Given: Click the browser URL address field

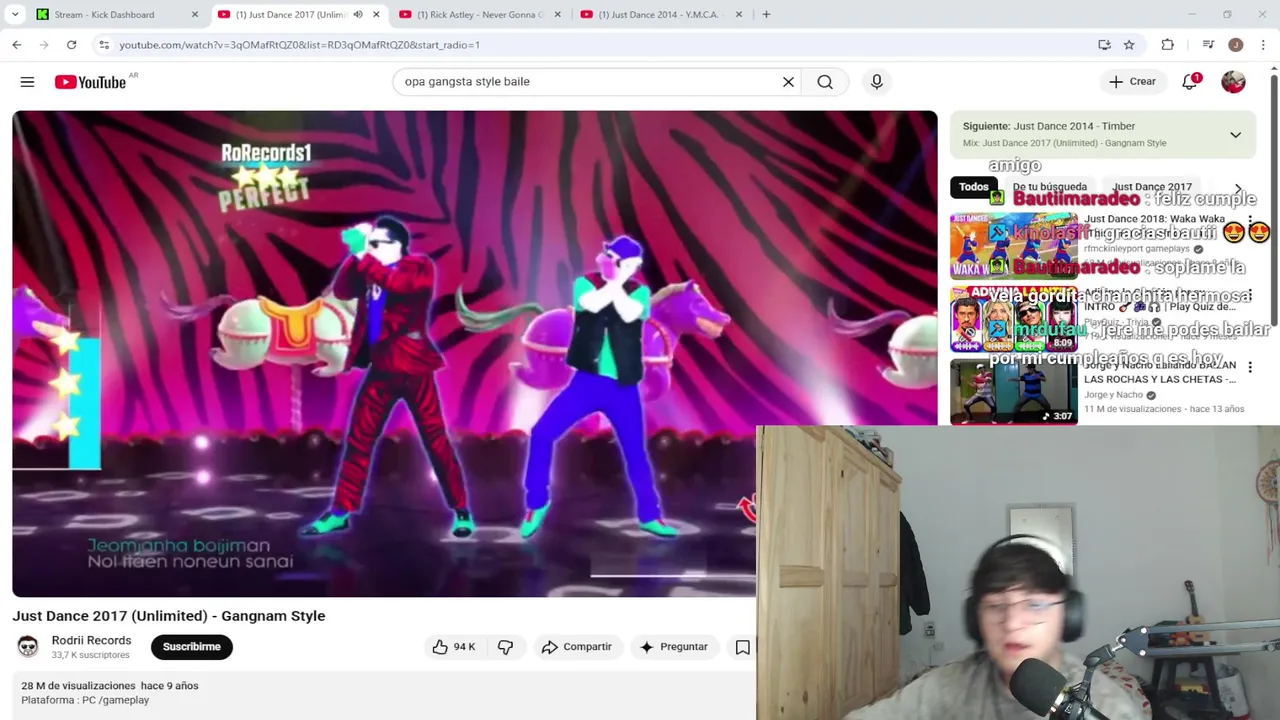Looking at the screenshot, I should [600, 45].
